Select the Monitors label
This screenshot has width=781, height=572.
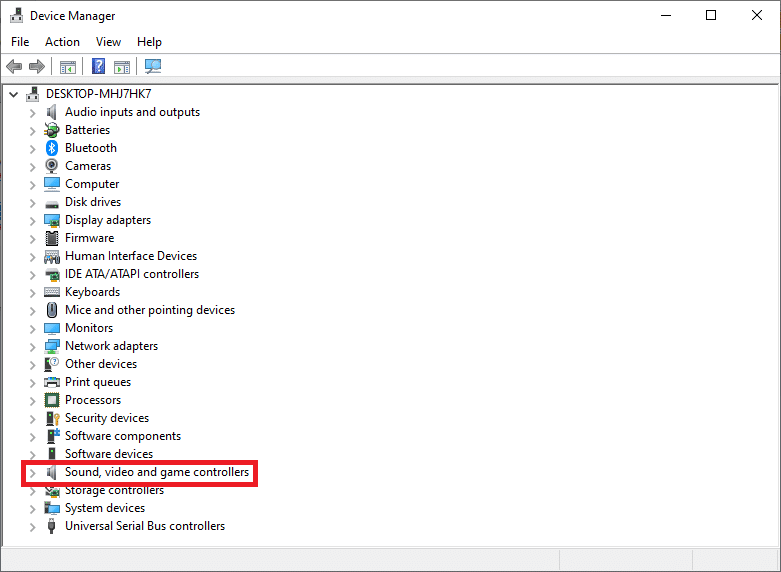click(89, 328)
